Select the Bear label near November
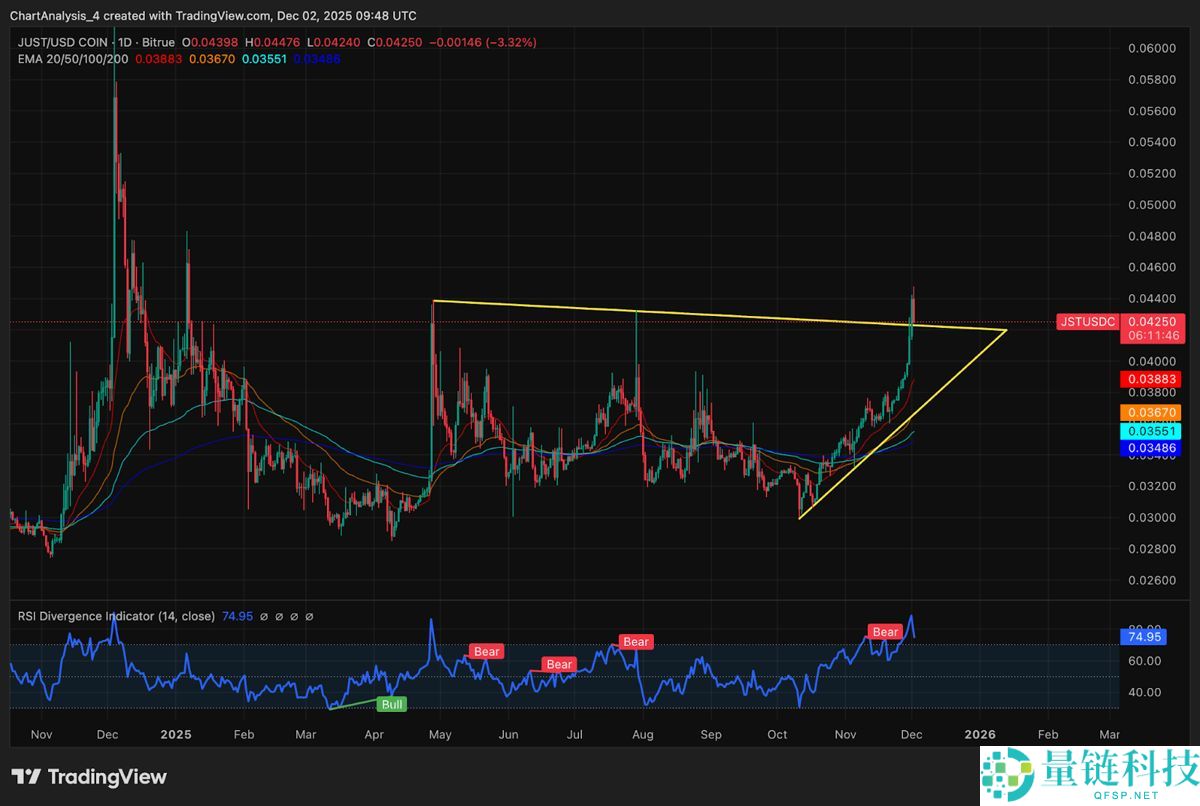 click(885, 632)
